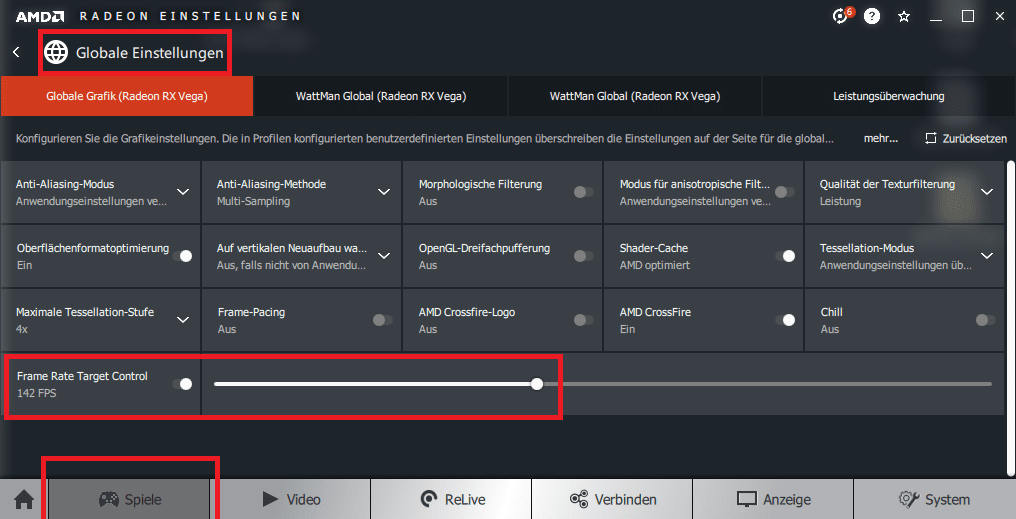Click the Globale Einstellungen heading
The image size is (1016, 519).
150,53
